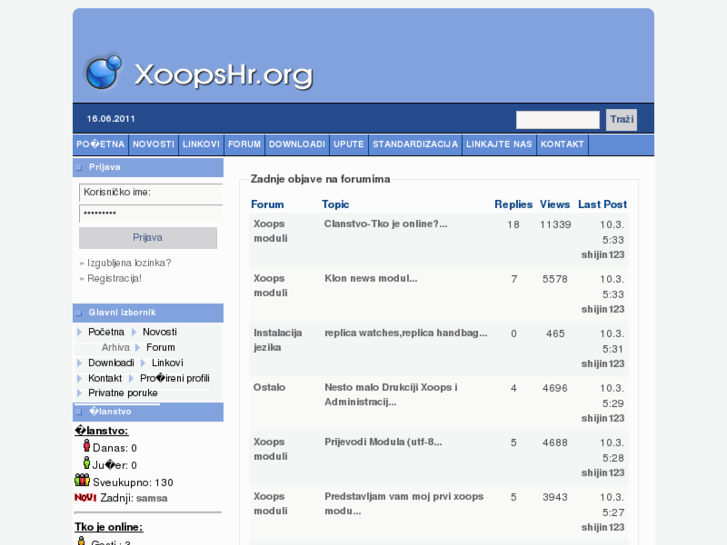Go to Forum in Glavni izbornik

(x=160, y=347)
